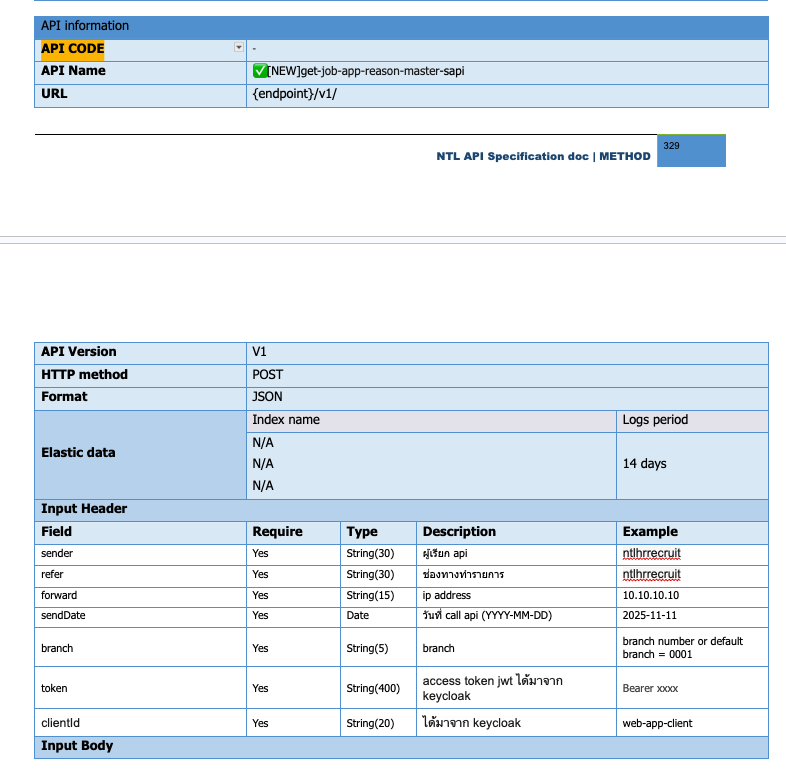Click the green checkmark icon before get-job-app-reason-master-sapi
The image size is (786, 784).
point(259,71)
